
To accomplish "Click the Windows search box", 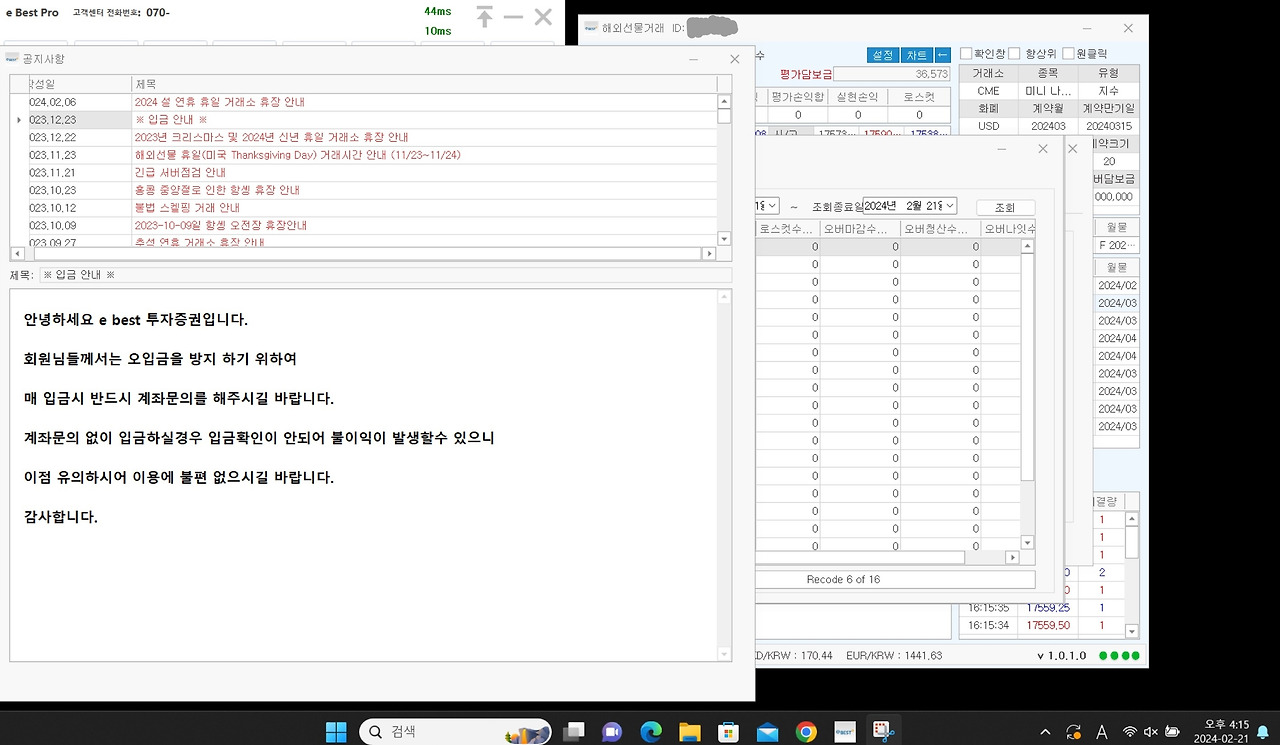I will [x=455, y=732].
